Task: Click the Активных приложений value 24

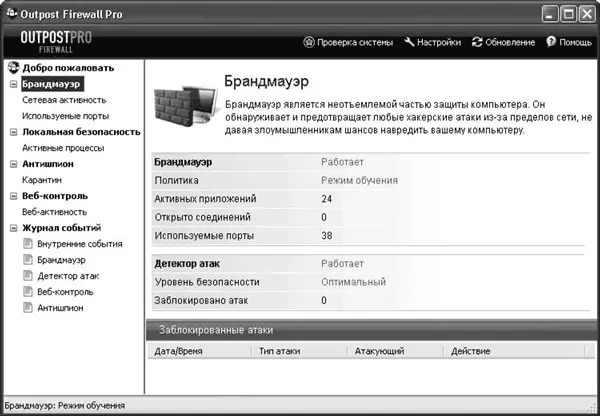Action: [326, 199]
